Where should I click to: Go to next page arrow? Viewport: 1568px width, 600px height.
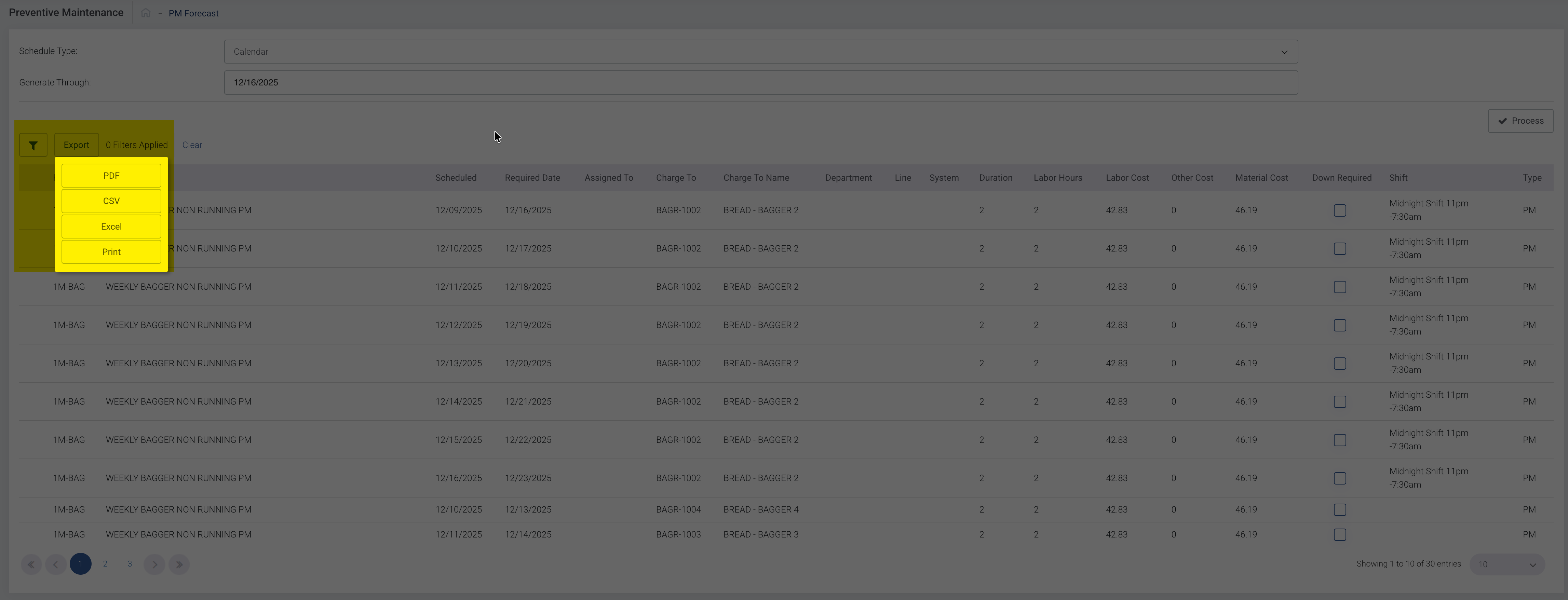(x=154, y=564)
